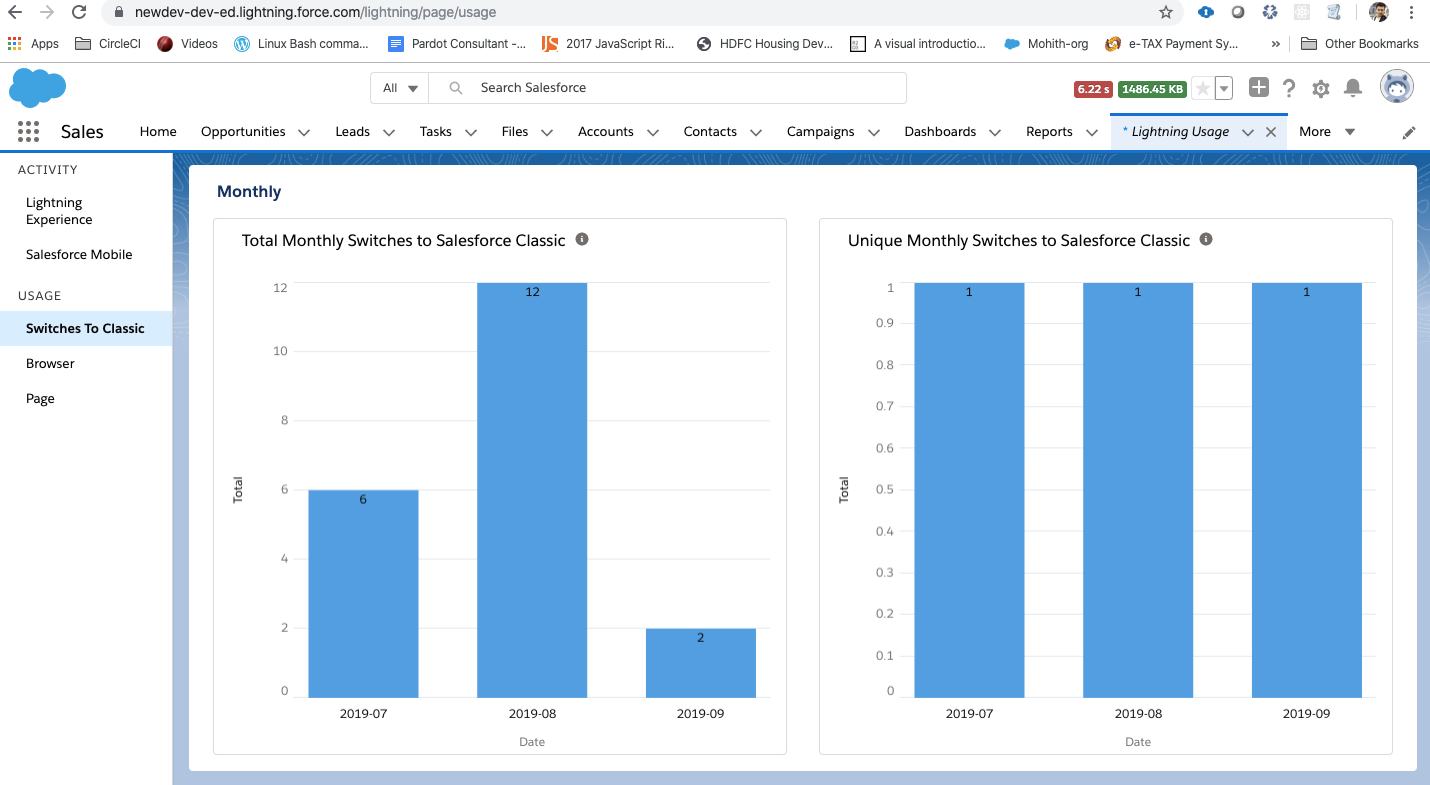
Task: Open the Browser usage section in sidebar
Action: coord(50,363)
